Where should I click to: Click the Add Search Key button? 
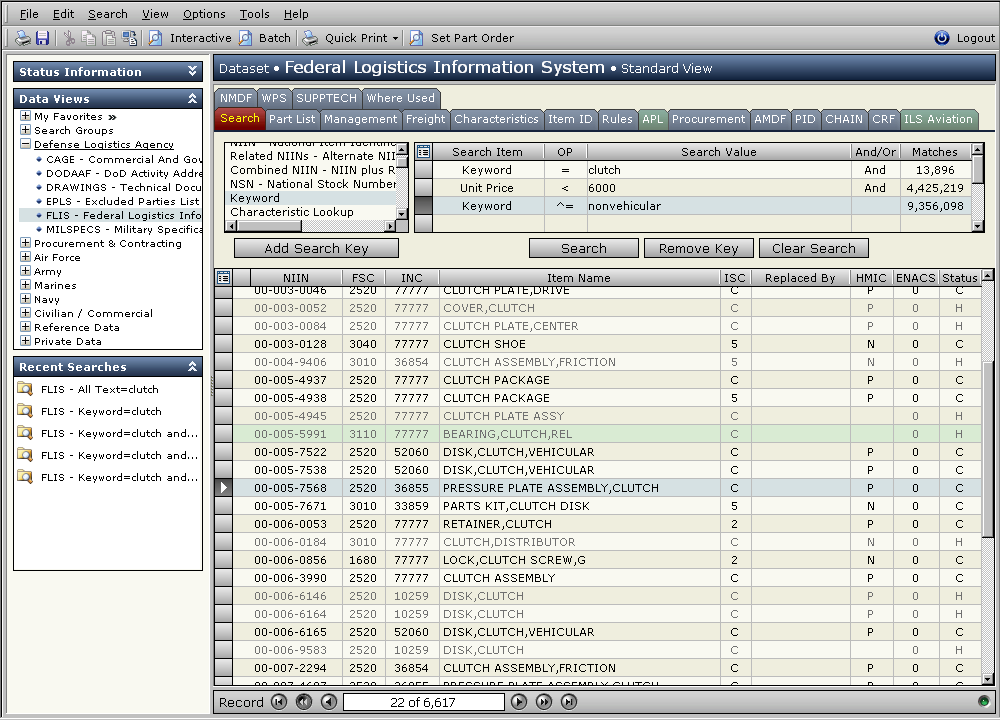[x=316, y=248]
